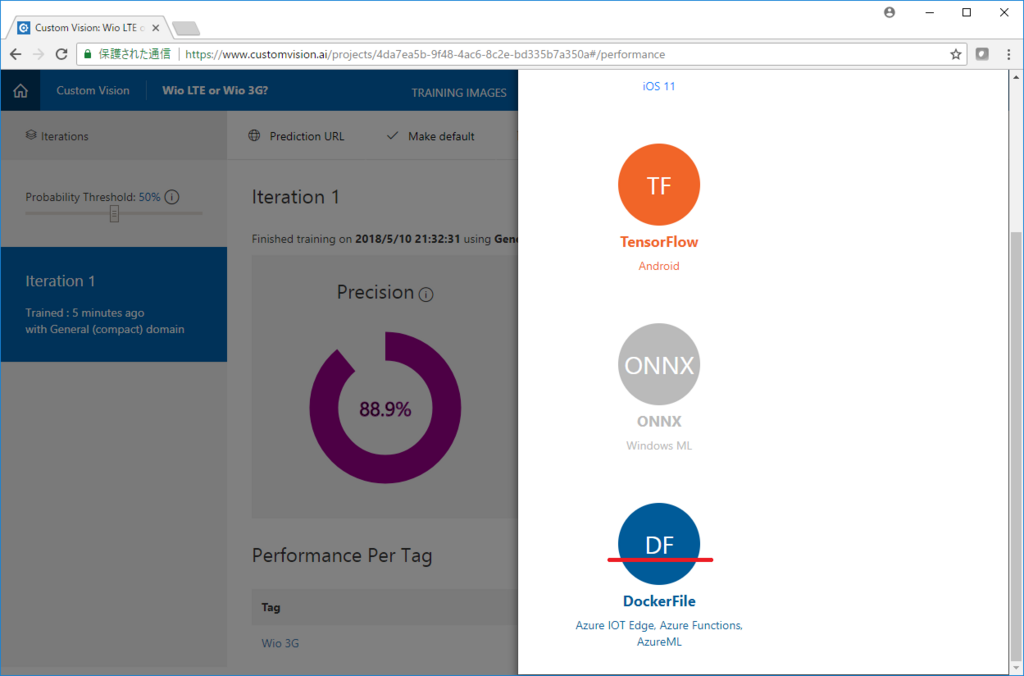The width and height of the screenshot is (1024, 676).
Task: Open the TRAINING IMAGES tab
Action: tap(458, 93)
